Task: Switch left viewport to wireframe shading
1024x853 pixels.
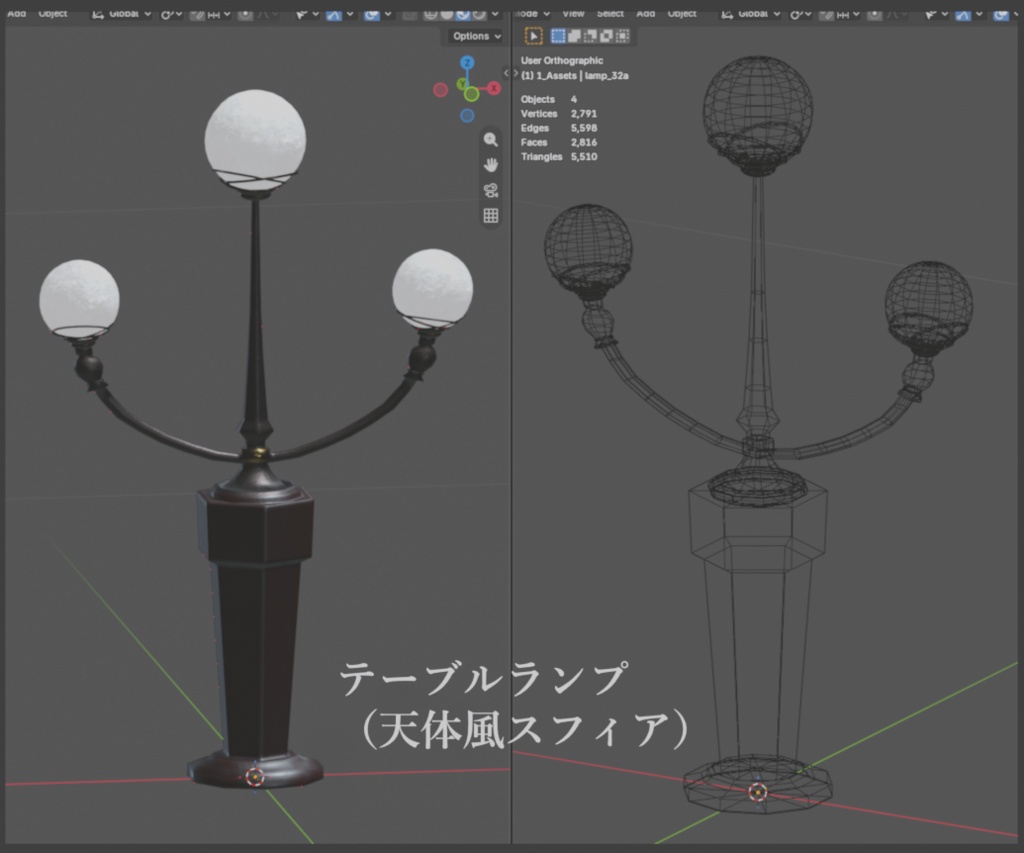Action: point(430,14)
